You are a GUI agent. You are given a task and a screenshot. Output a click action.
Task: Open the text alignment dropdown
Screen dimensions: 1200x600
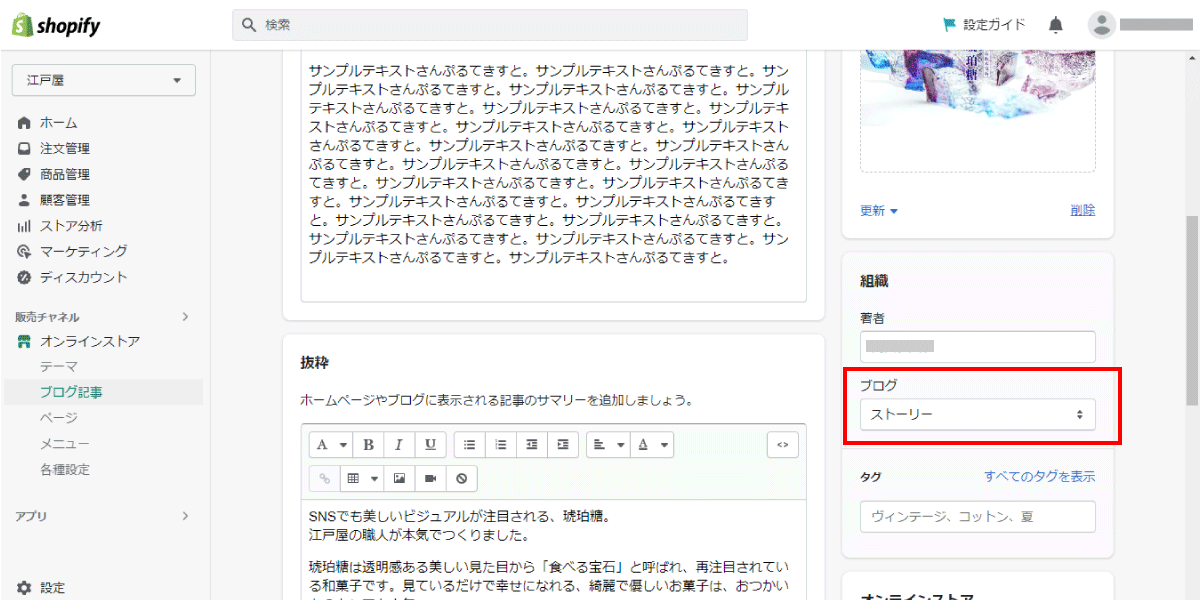(608, 445)
